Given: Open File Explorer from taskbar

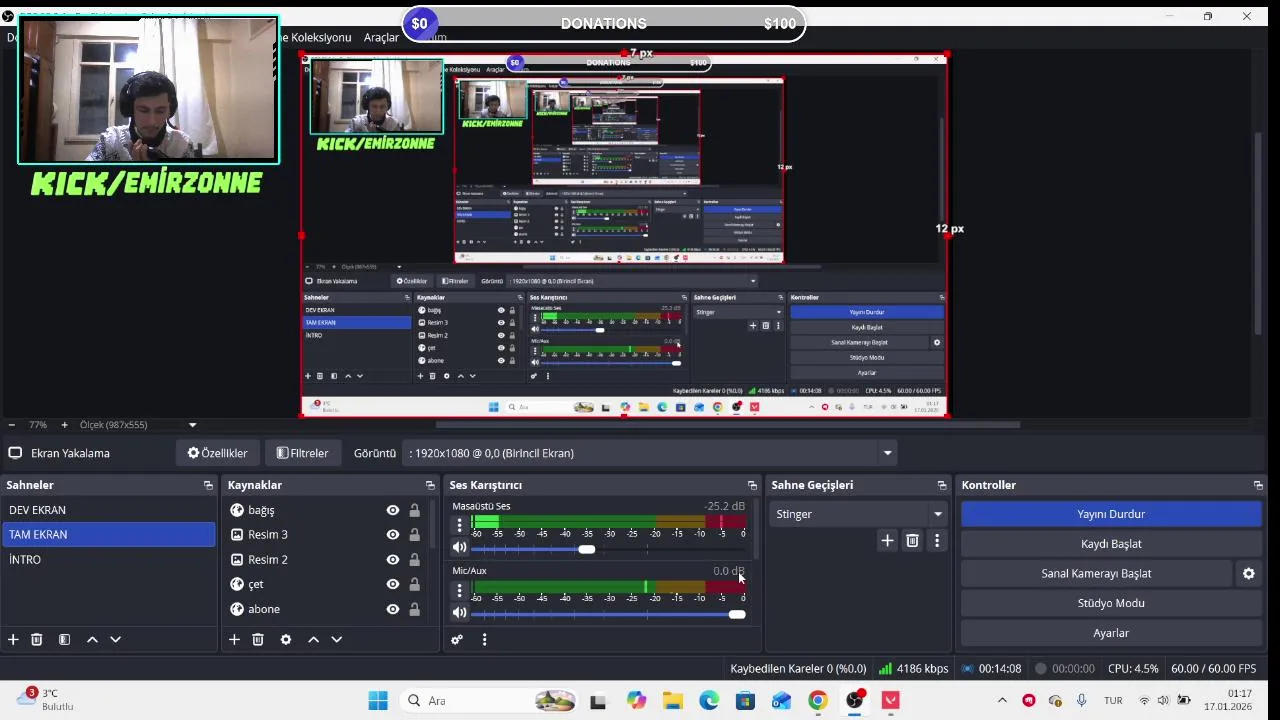Looking at the screenshot, I should (x=672, y=701).
